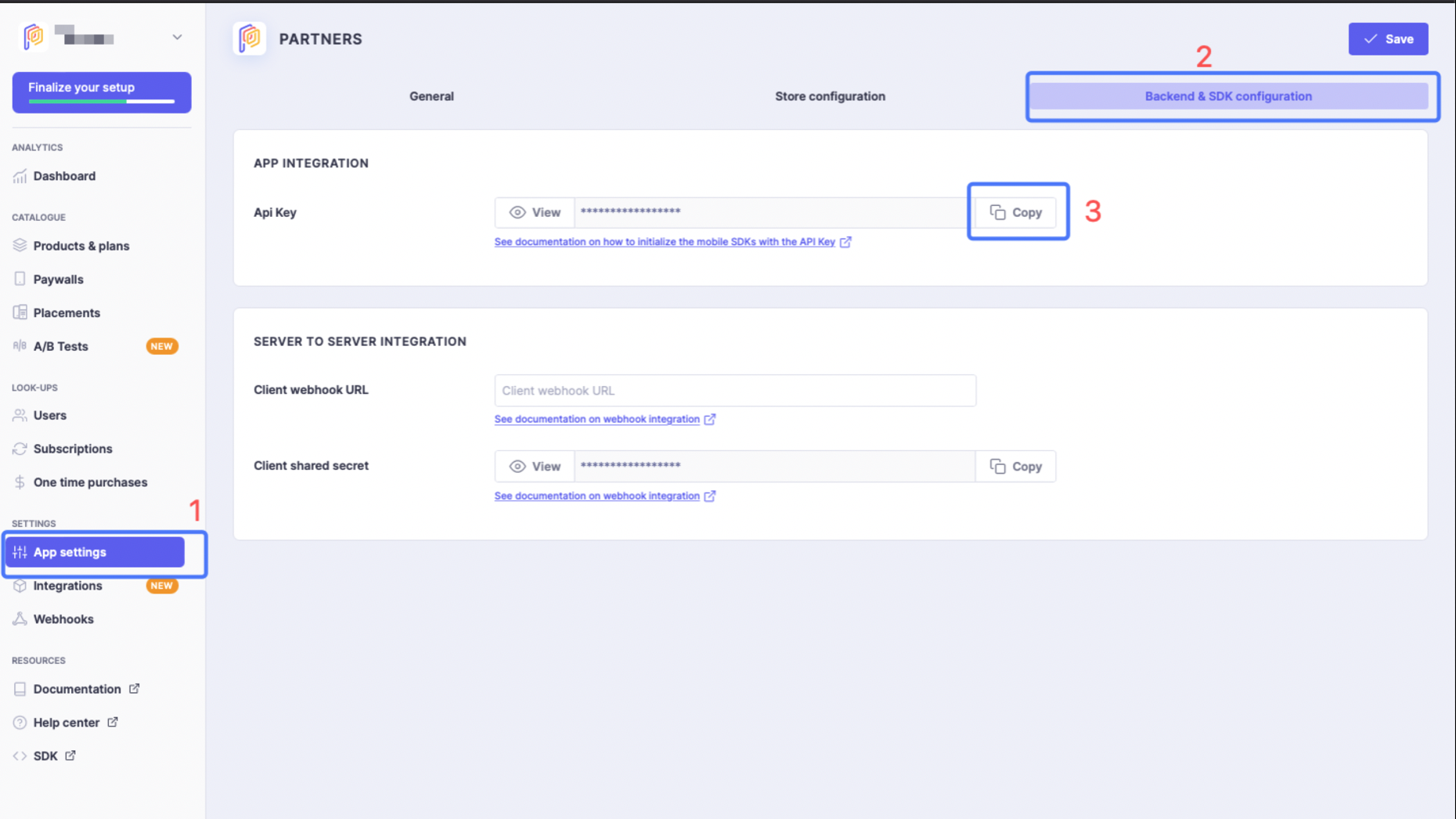The height and width of the screenshot is (819, 1456).
Task: Copy the Api Key
Action: (x=1016, y=212)
